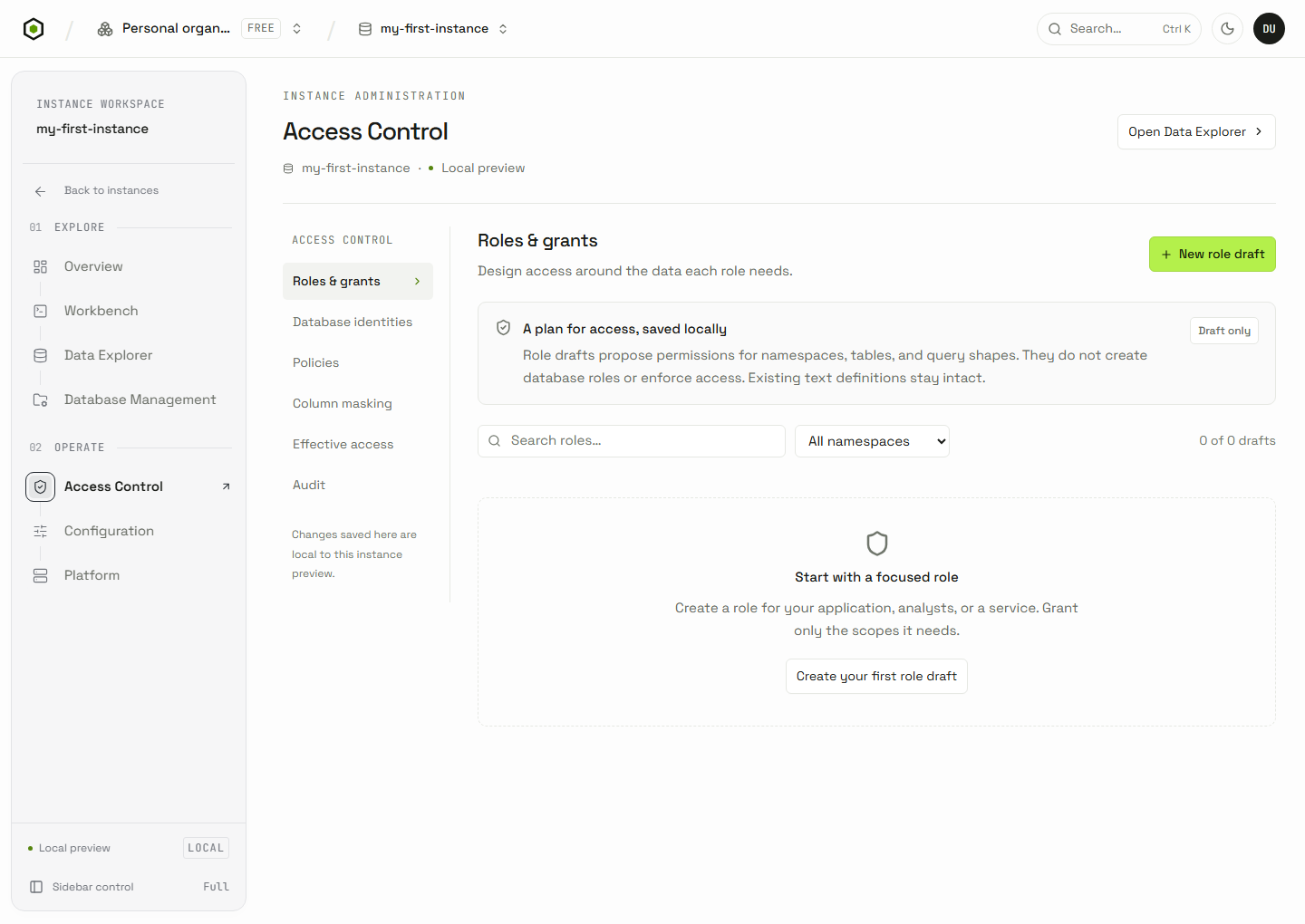The width and height of the screenshot is (1305, 924).
Task: Click the magnifier icon in the roles search
Action: click(495, 441)
